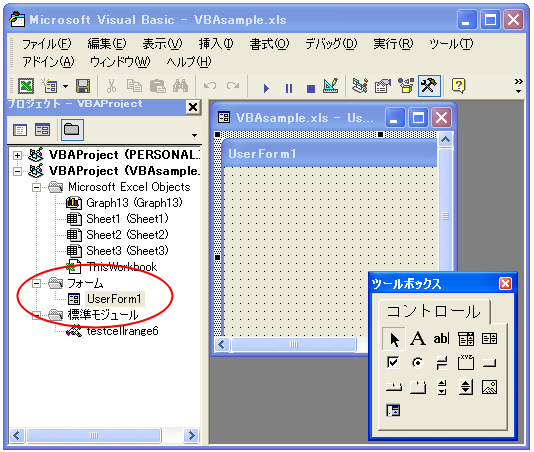
Task: Pick the Frame (xyz) control
Action: [x=466, y=362]
